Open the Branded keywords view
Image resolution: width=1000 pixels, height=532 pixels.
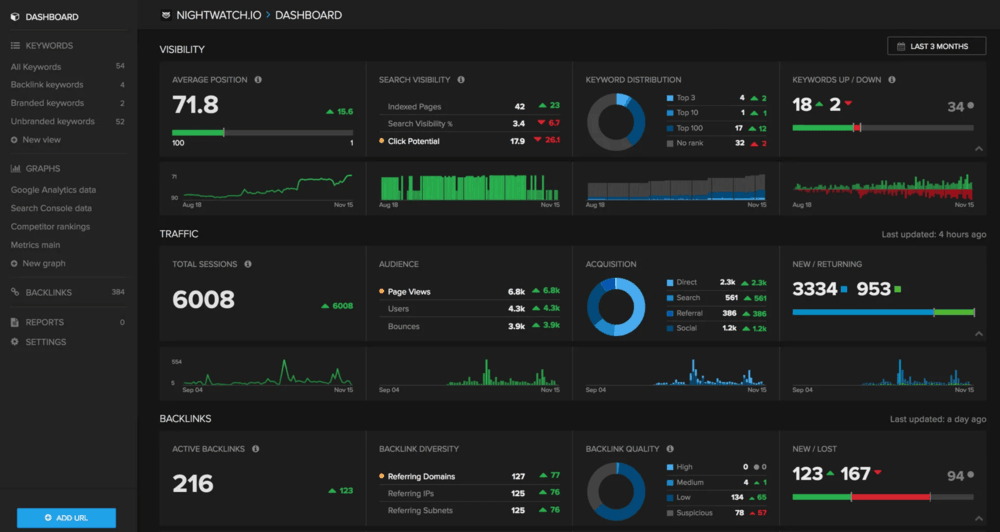[47, 103]
